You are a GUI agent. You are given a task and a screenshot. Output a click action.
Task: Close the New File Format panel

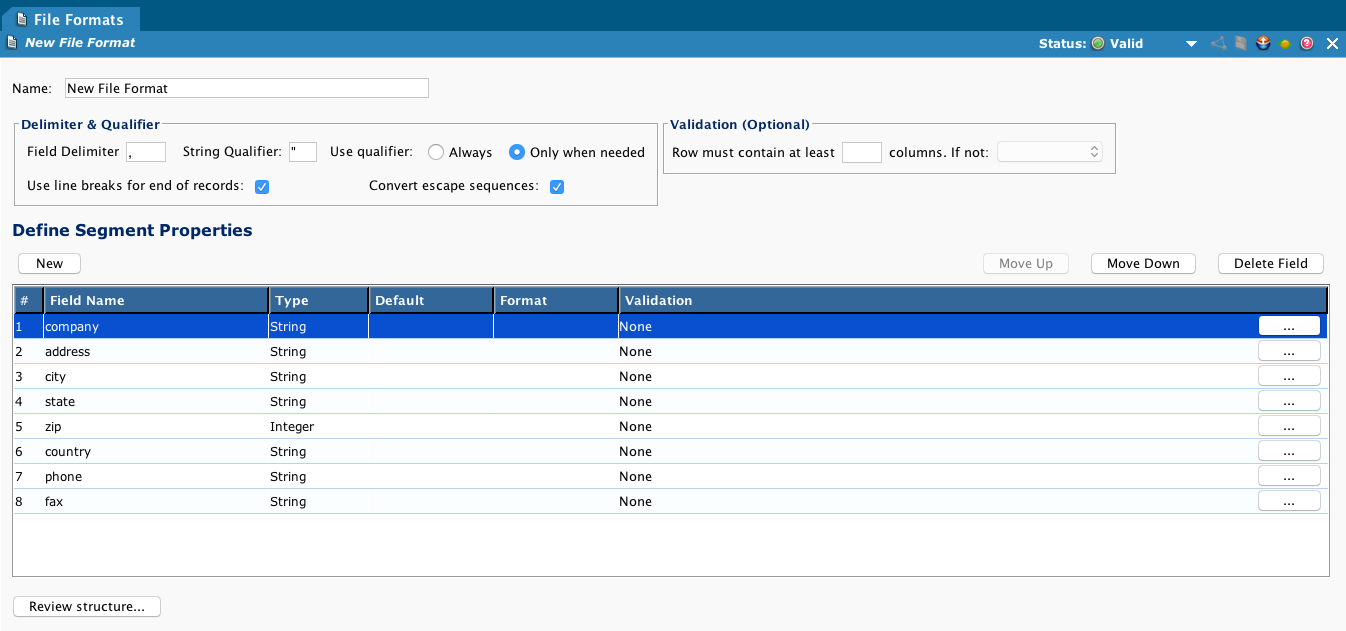pyautogui.click(x=1332, y=44)
